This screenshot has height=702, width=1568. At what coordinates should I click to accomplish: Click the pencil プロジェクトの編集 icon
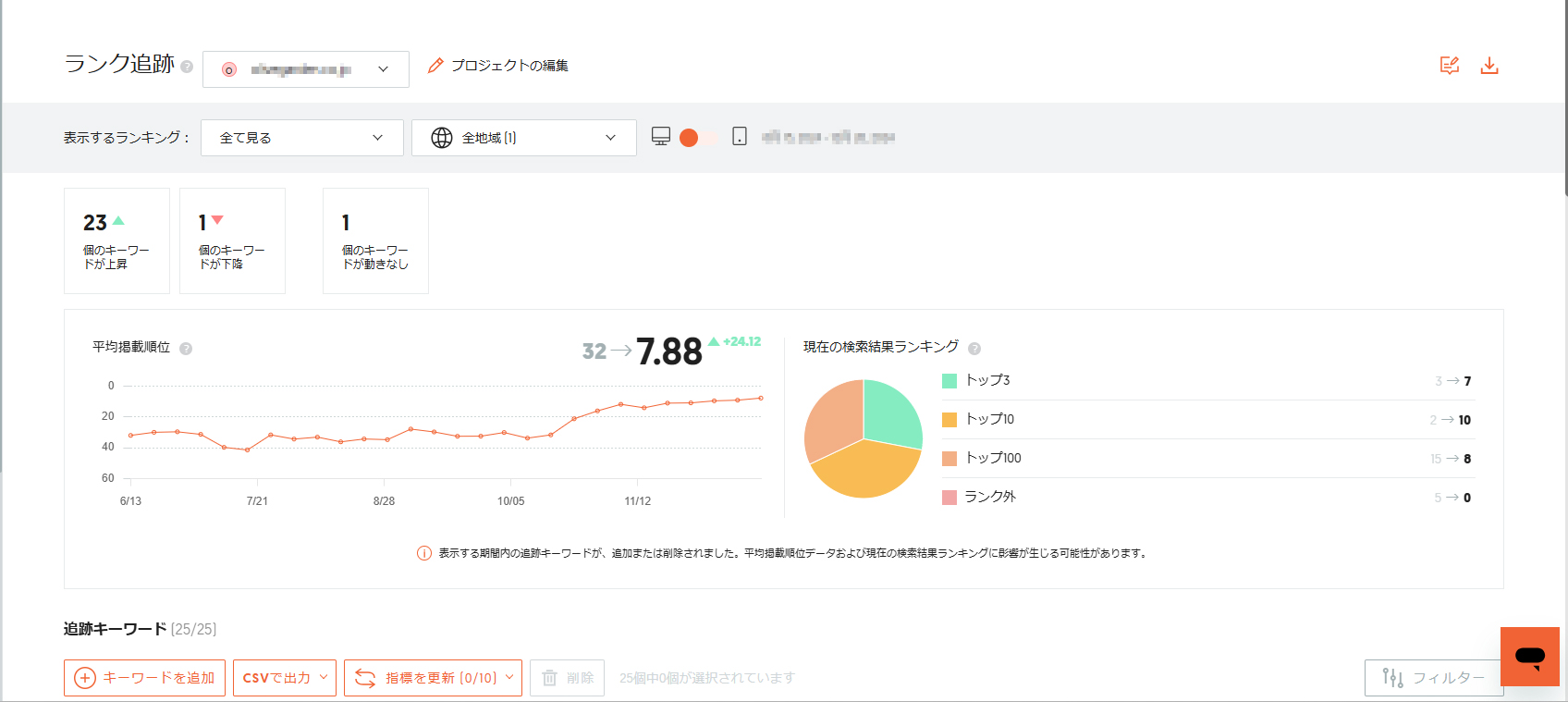pos(435,66)
